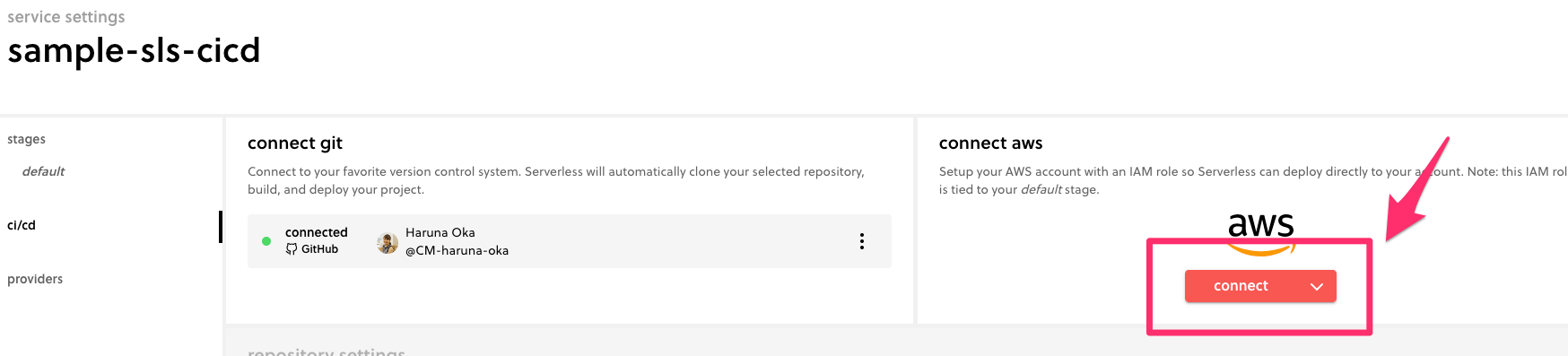Click the connected status label
The width and height of the screenshot is (1568, 356).
point(316,232)
